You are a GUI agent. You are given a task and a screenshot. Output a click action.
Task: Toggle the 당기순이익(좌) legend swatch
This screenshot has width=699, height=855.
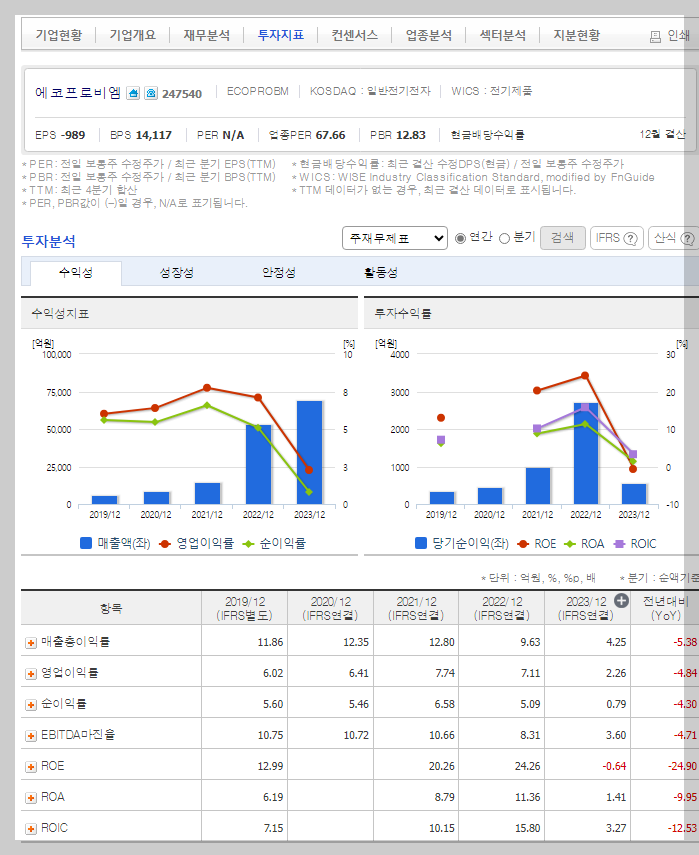tap(420, 543)
